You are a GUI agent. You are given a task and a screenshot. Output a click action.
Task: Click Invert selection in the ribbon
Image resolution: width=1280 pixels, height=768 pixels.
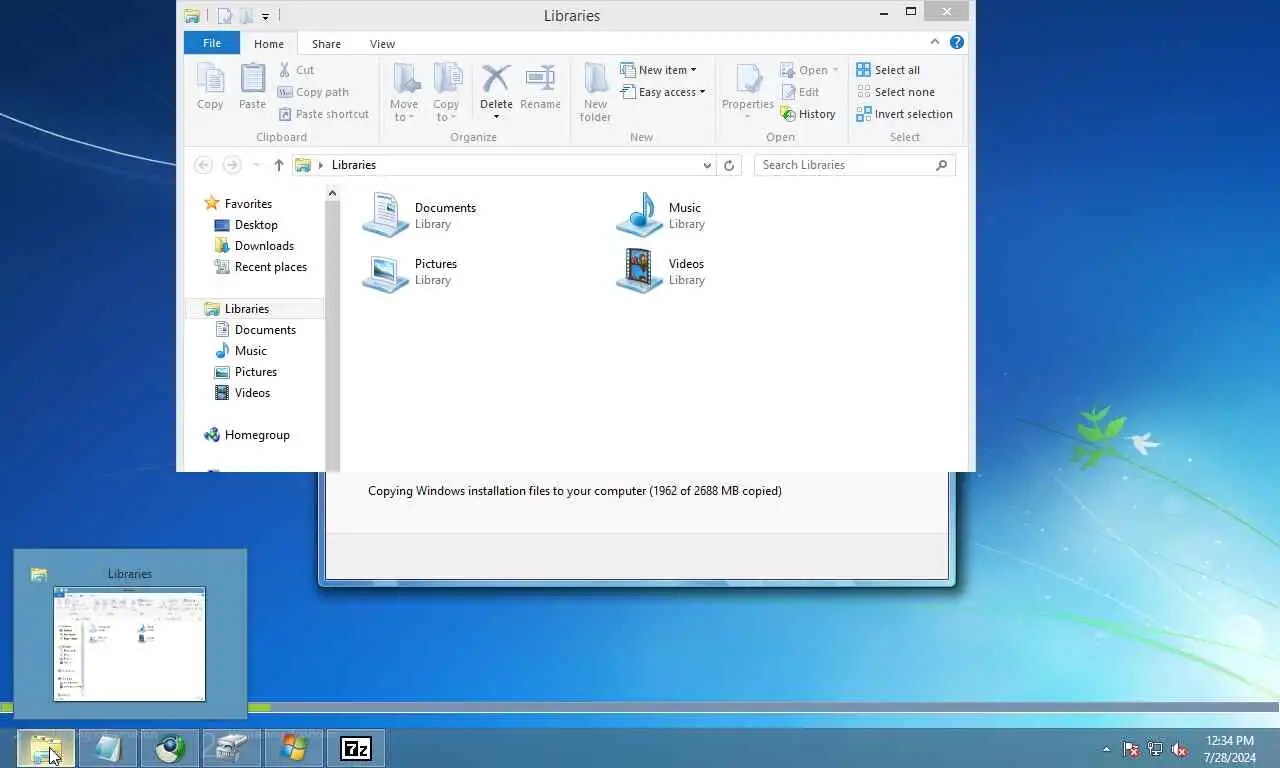pyautogui.click(x=904, y=114)
